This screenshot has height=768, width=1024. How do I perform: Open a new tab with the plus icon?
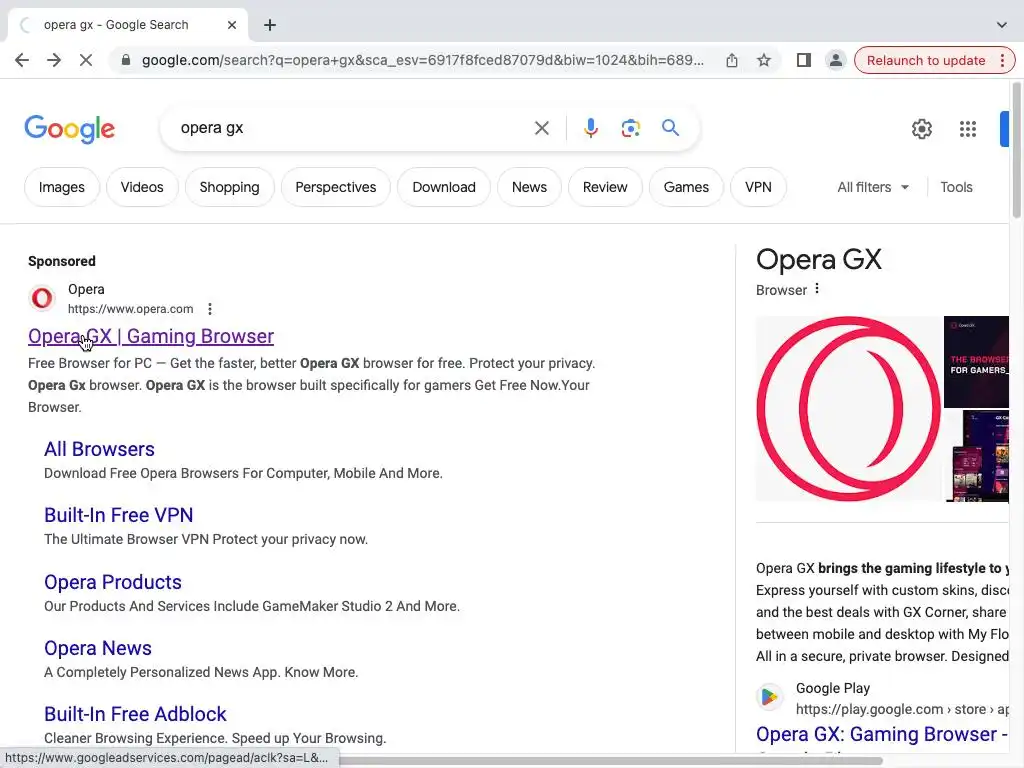[x=270, y=25]
